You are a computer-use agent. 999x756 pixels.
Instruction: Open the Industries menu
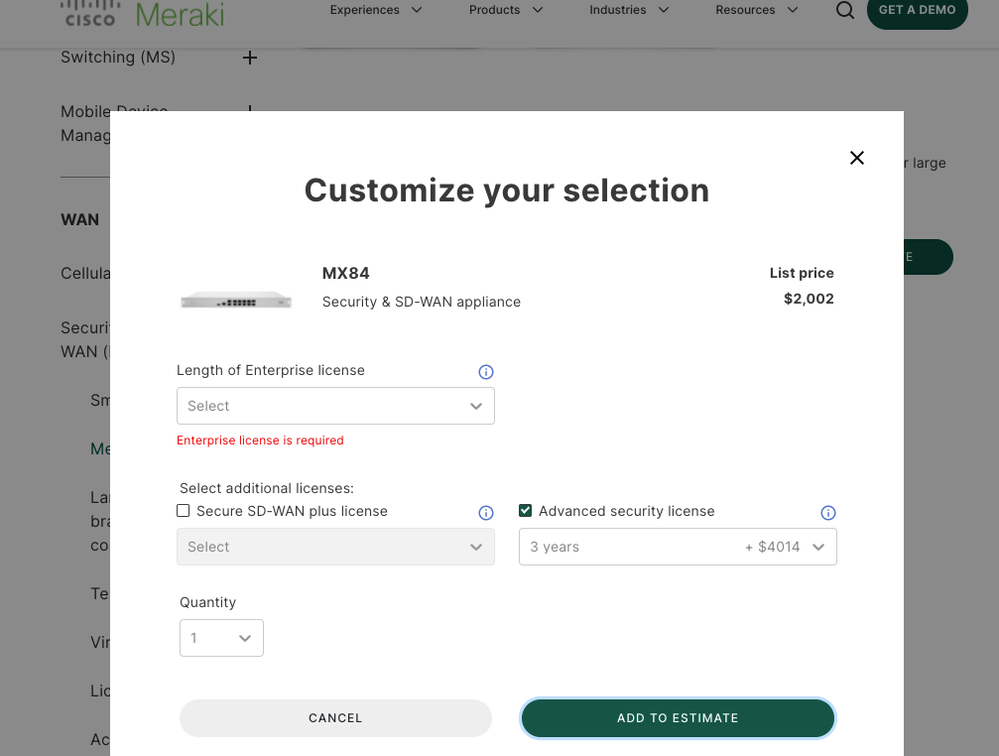[x=629, y=10]
